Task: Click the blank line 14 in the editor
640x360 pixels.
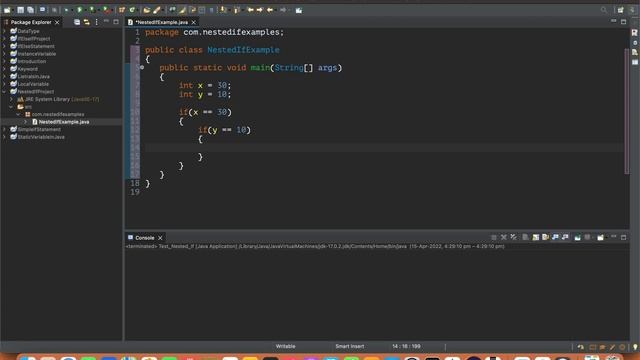Action: [384, 148]
